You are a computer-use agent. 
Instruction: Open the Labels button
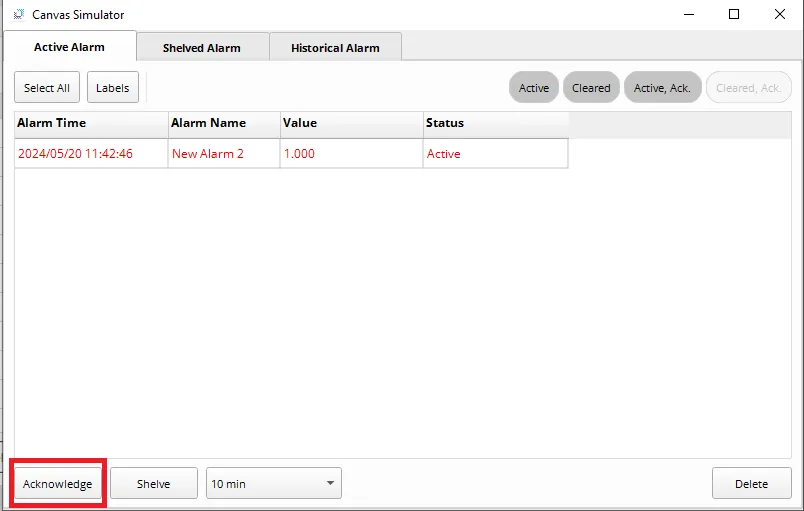coord(112,88)
